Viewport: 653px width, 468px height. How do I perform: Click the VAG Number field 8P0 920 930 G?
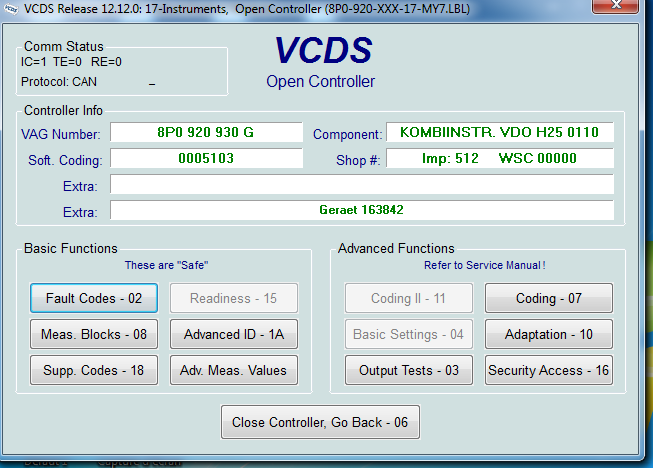click(x=206, y=132)
